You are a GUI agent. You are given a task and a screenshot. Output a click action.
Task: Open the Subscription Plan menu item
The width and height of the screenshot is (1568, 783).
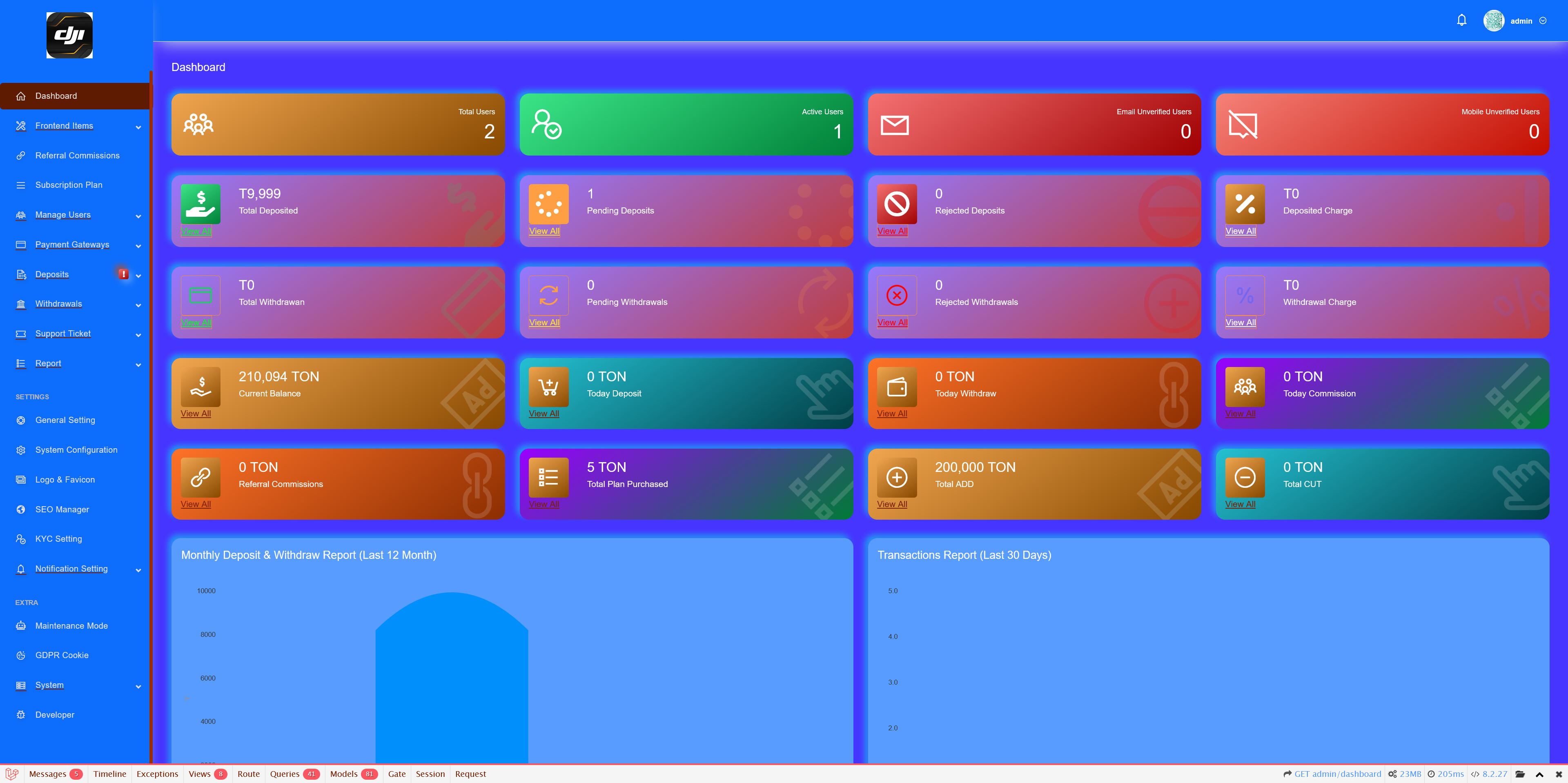pos(69,185)
